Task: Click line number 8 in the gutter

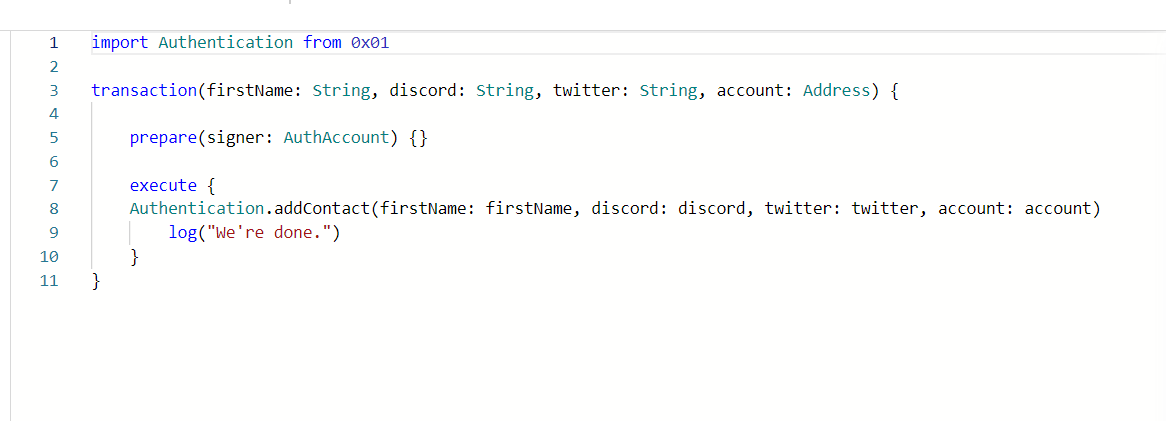Action: click(x=53, y=210)
